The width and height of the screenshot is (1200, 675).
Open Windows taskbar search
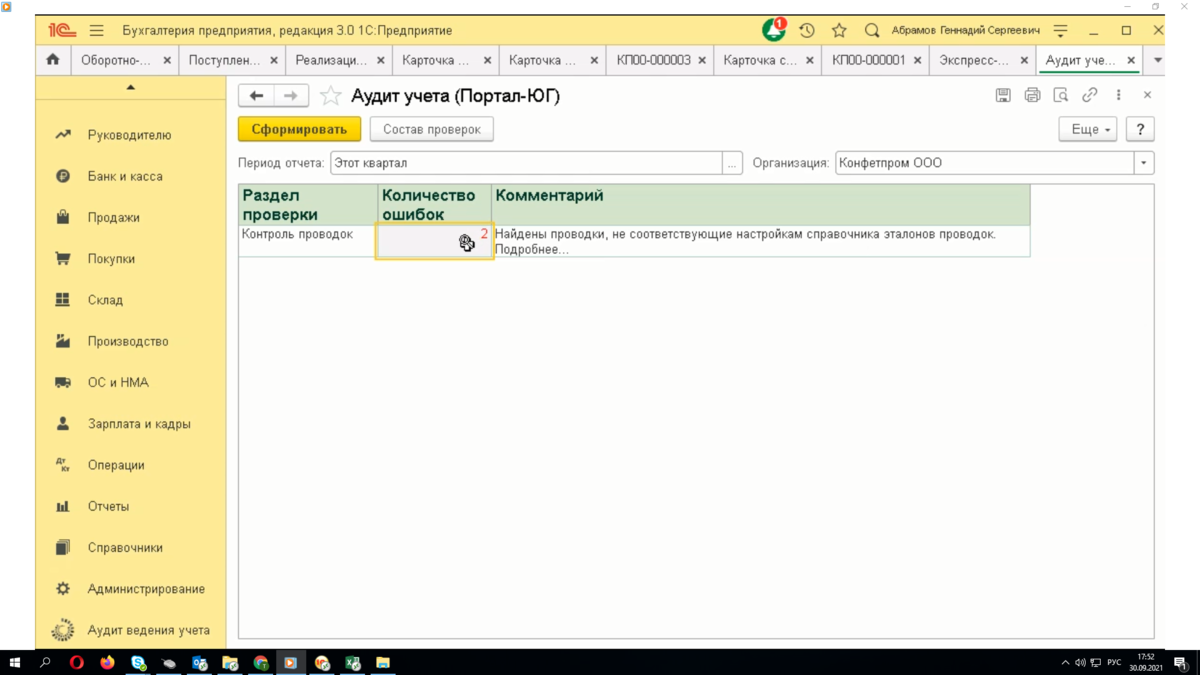click(x=45, y=663)
